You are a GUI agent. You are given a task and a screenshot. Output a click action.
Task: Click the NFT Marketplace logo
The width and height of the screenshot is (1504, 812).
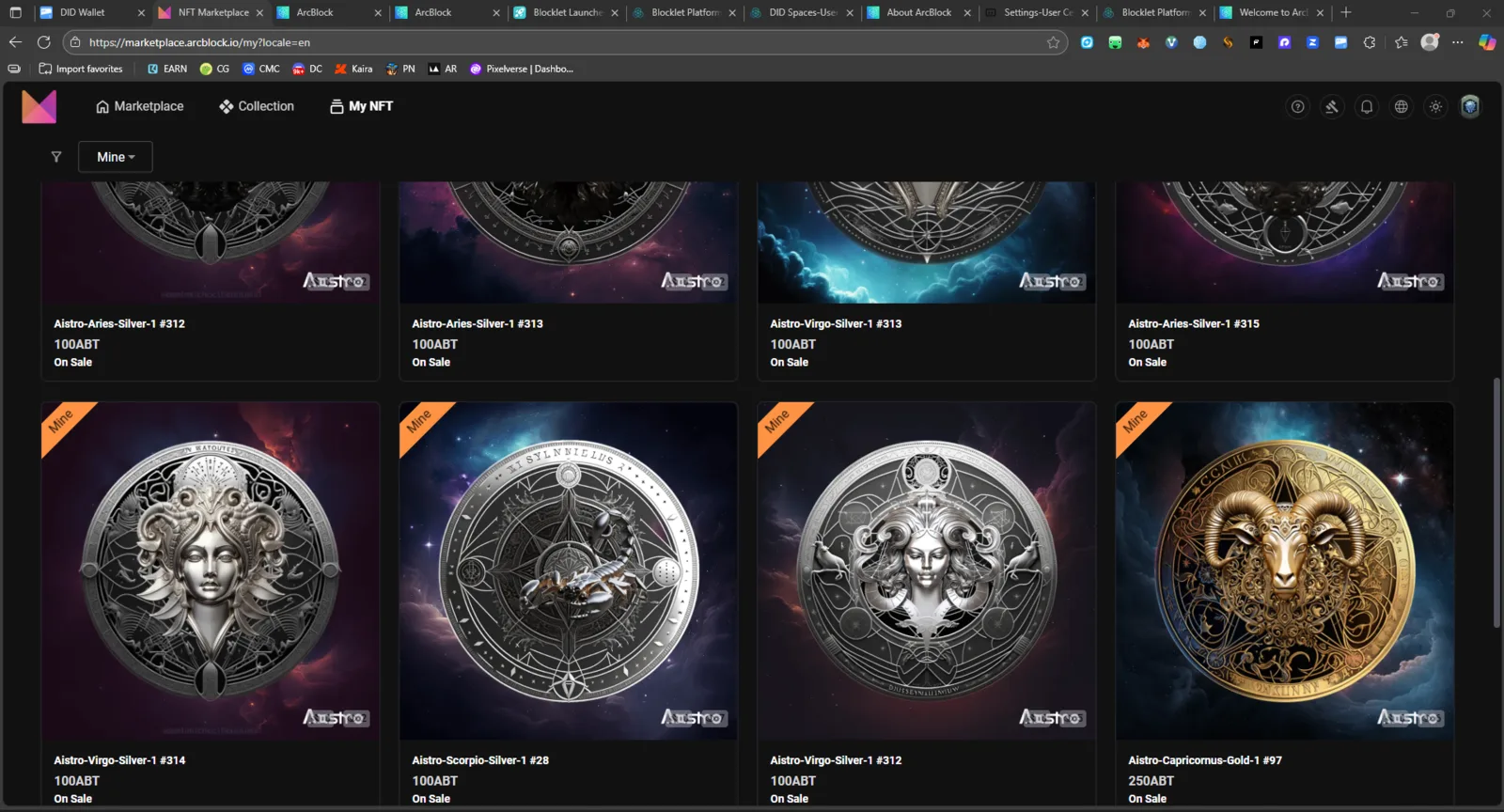click(x=39, y=107)
